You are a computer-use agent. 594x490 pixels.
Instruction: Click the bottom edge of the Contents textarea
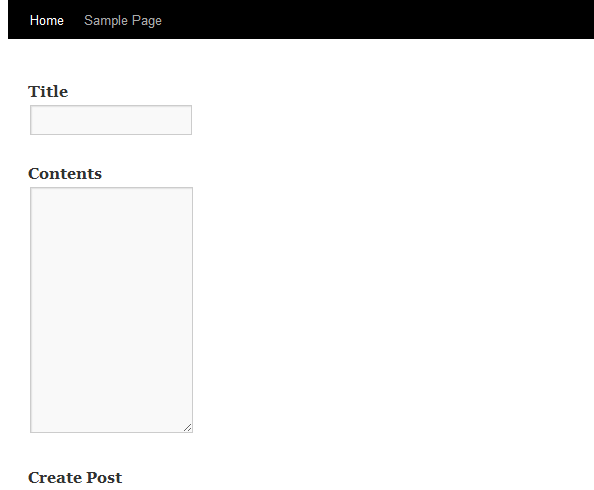coord(111,432)
